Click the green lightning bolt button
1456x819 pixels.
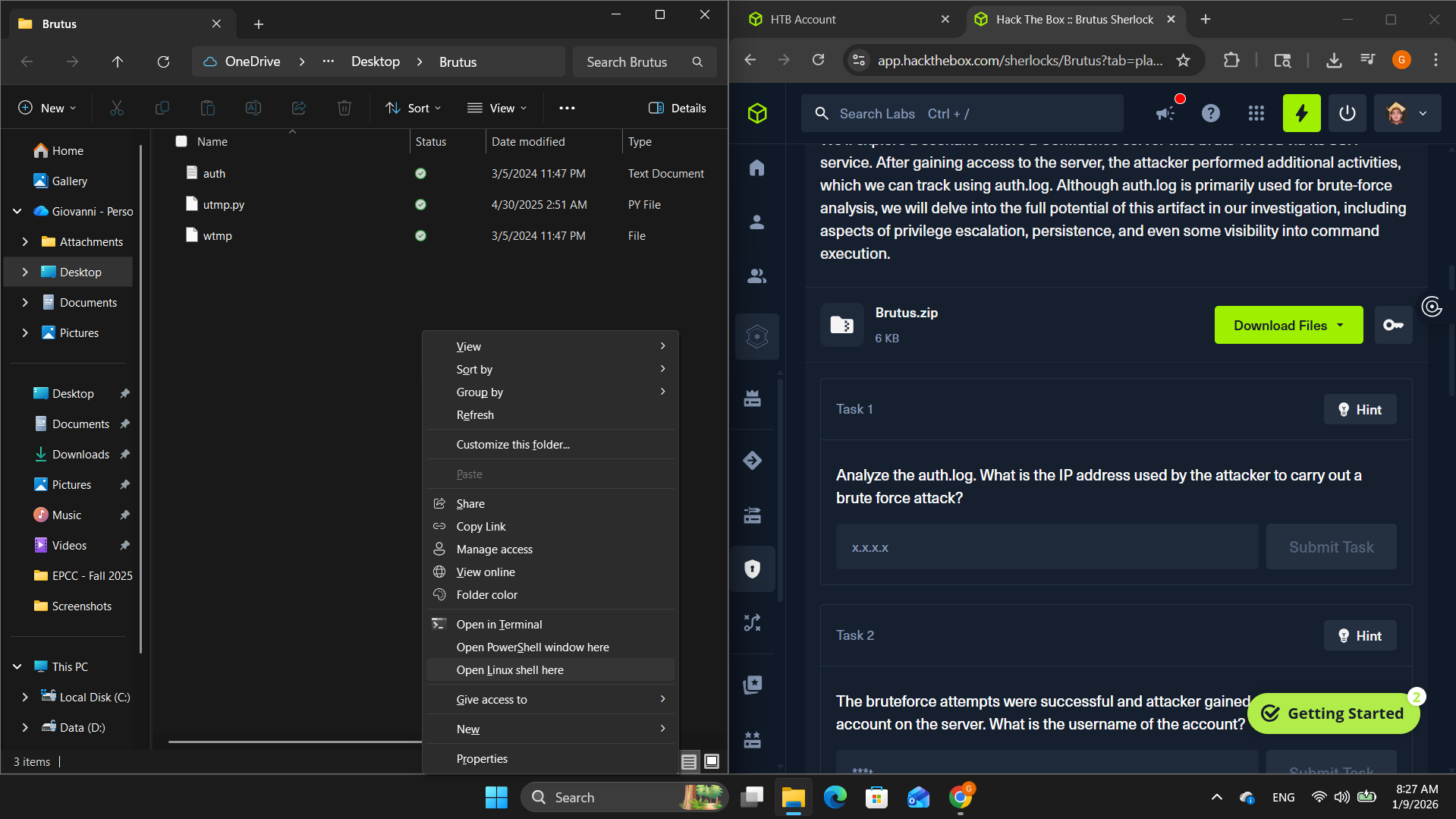point(1302,113)
